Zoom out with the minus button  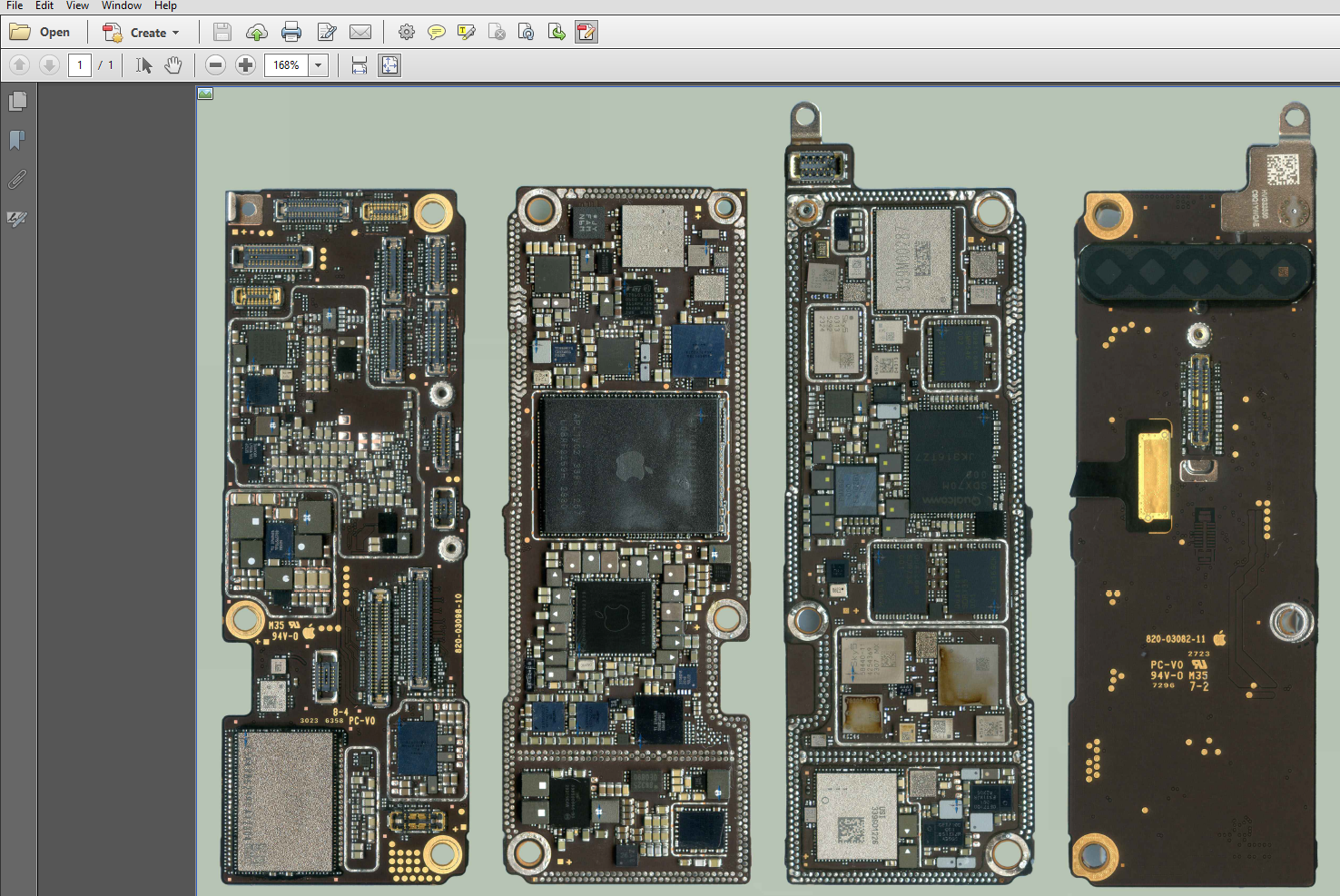pyautogui.click(x=215, y=65)
